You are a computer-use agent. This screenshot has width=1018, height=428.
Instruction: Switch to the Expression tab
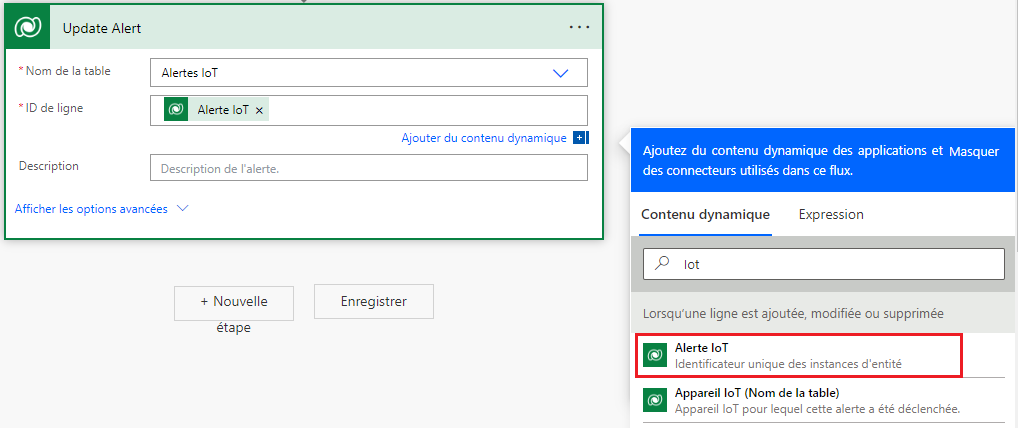click(x=831, y=214)
